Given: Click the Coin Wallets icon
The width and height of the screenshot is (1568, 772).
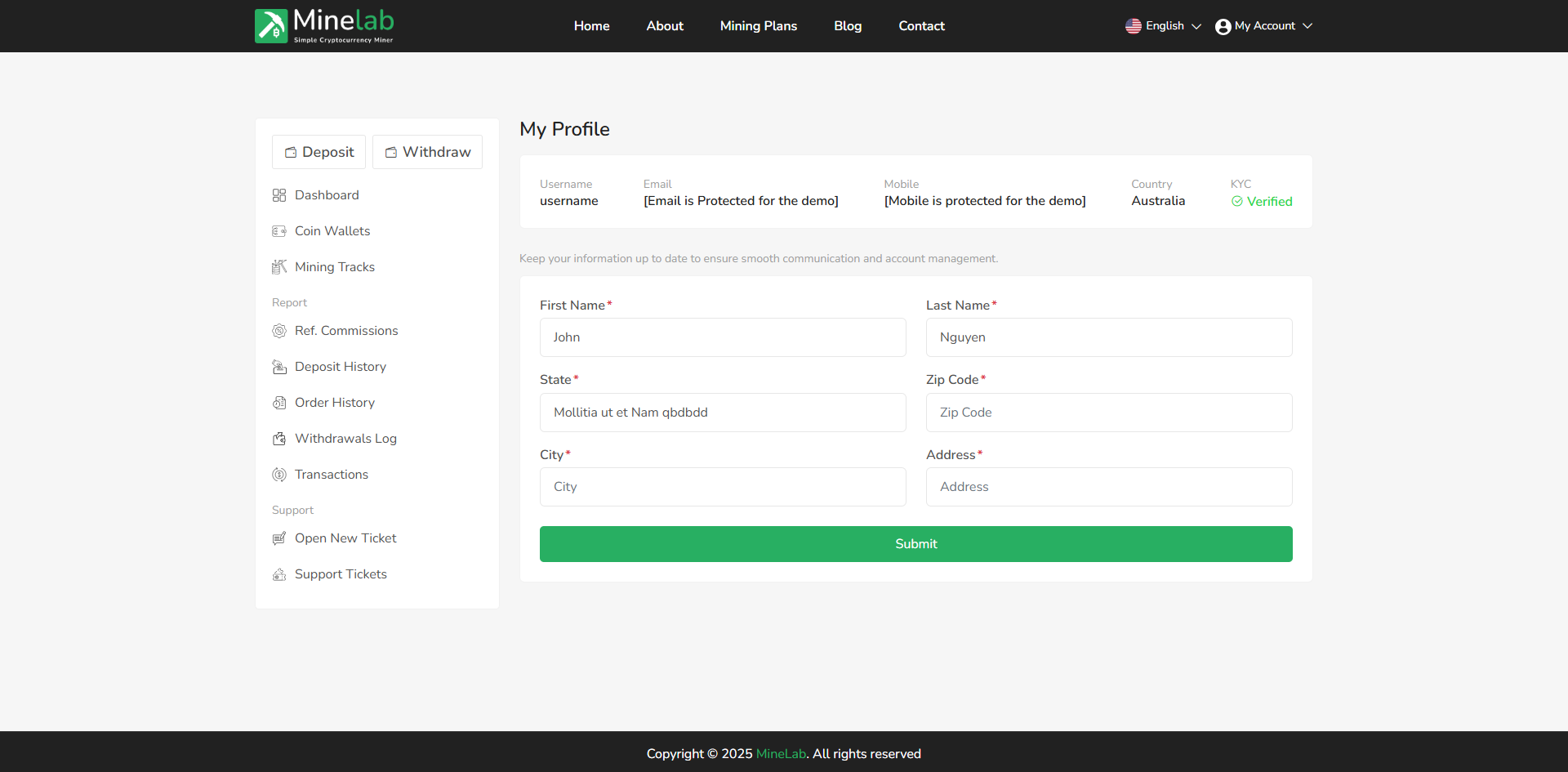Looking at the screenshot, I should 279,231.
